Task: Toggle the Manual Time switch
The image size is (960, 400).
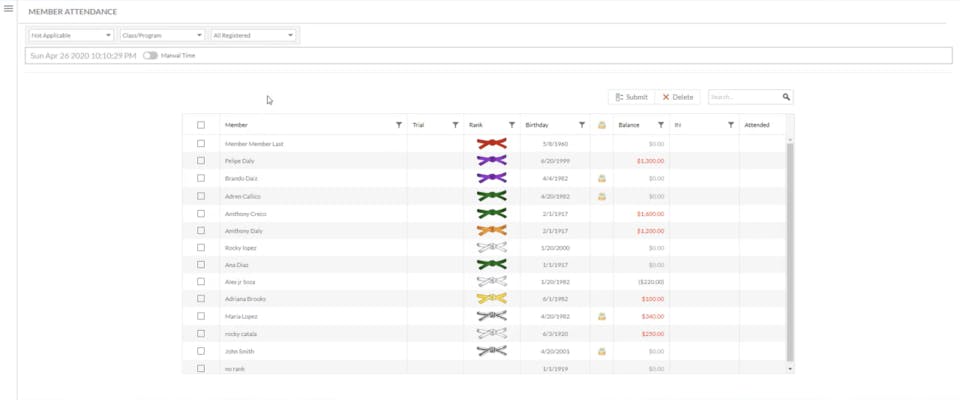Action: (150, 56)
